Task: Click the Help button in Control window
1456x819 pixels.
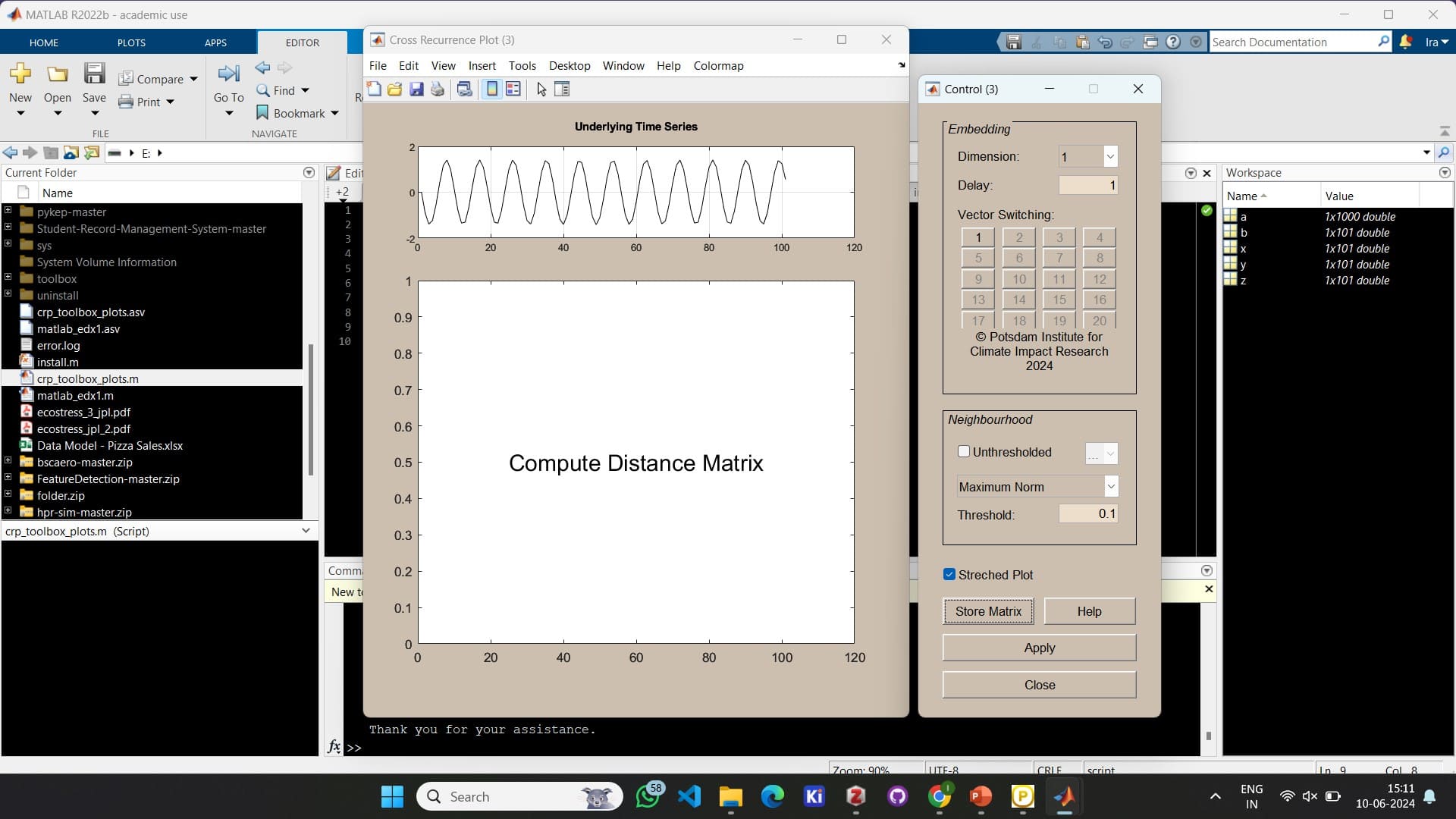Action: click(x=1090, y=611)
